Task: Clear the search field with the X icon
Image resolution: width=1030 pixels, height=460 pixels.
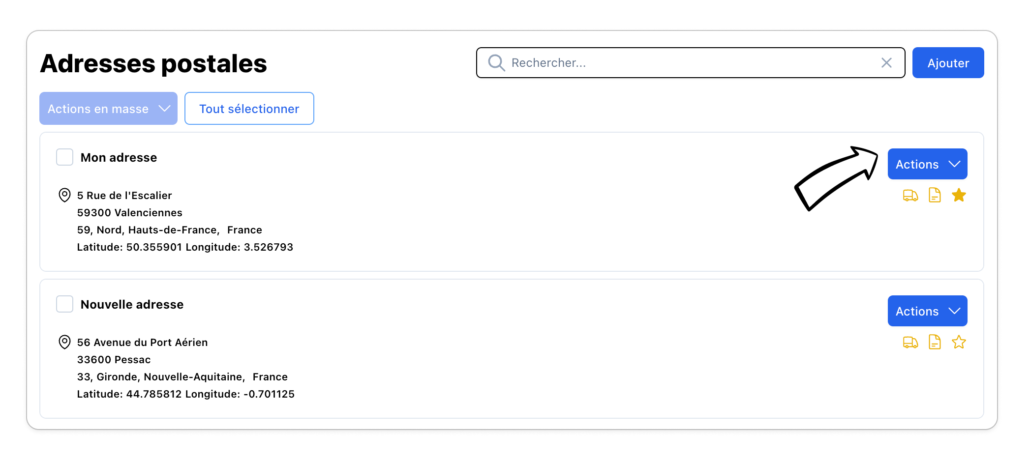Action: tap(886, 63)
